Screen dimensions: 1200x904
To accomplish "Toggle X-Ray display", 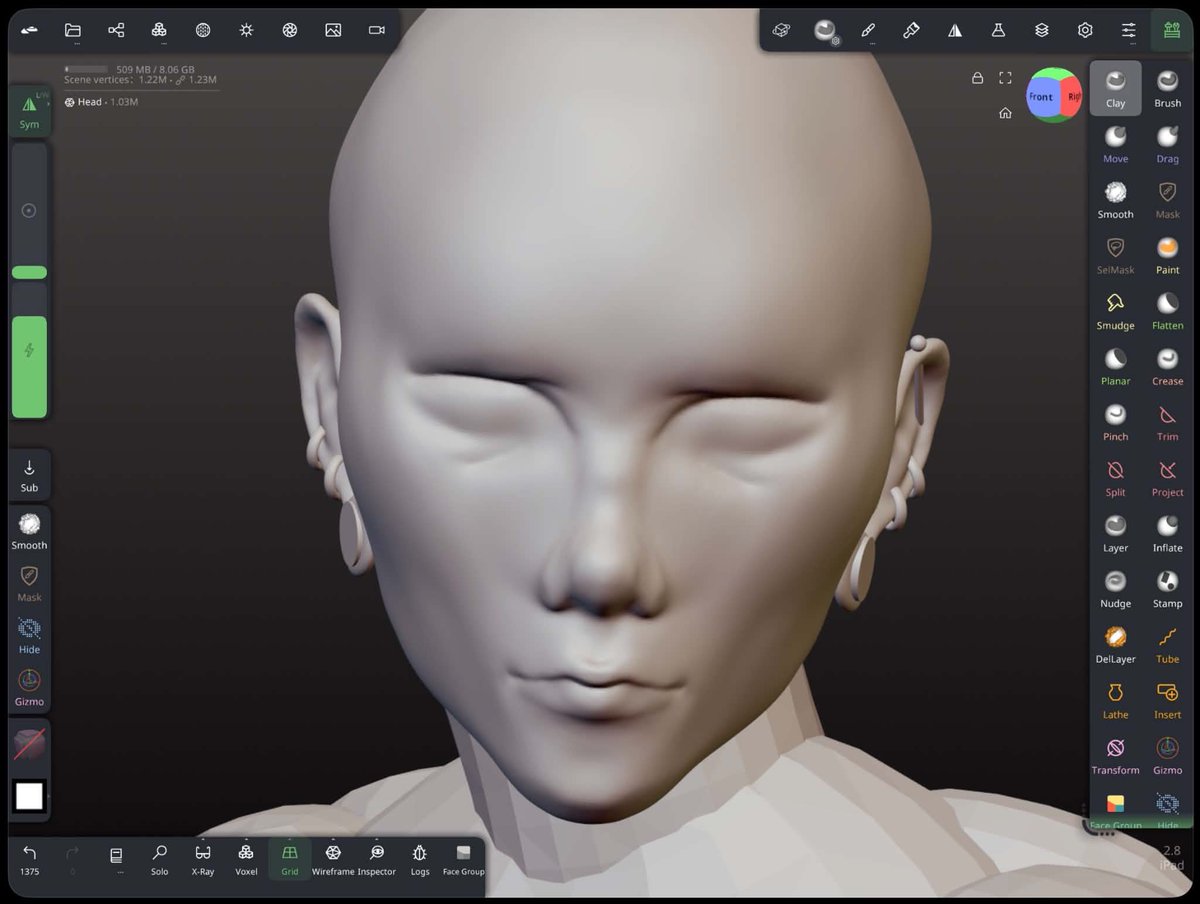I will tap(203, 860).
